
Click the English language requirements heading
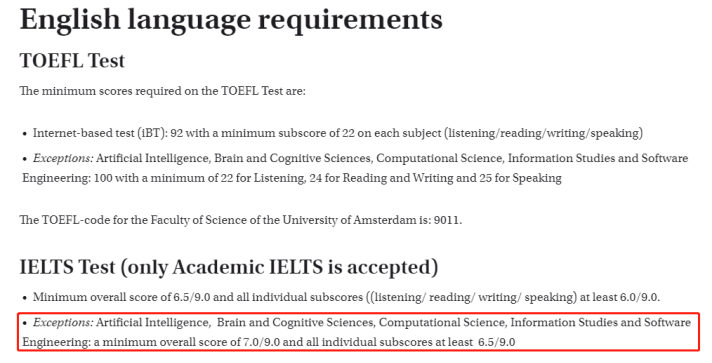tap(231, 20)
